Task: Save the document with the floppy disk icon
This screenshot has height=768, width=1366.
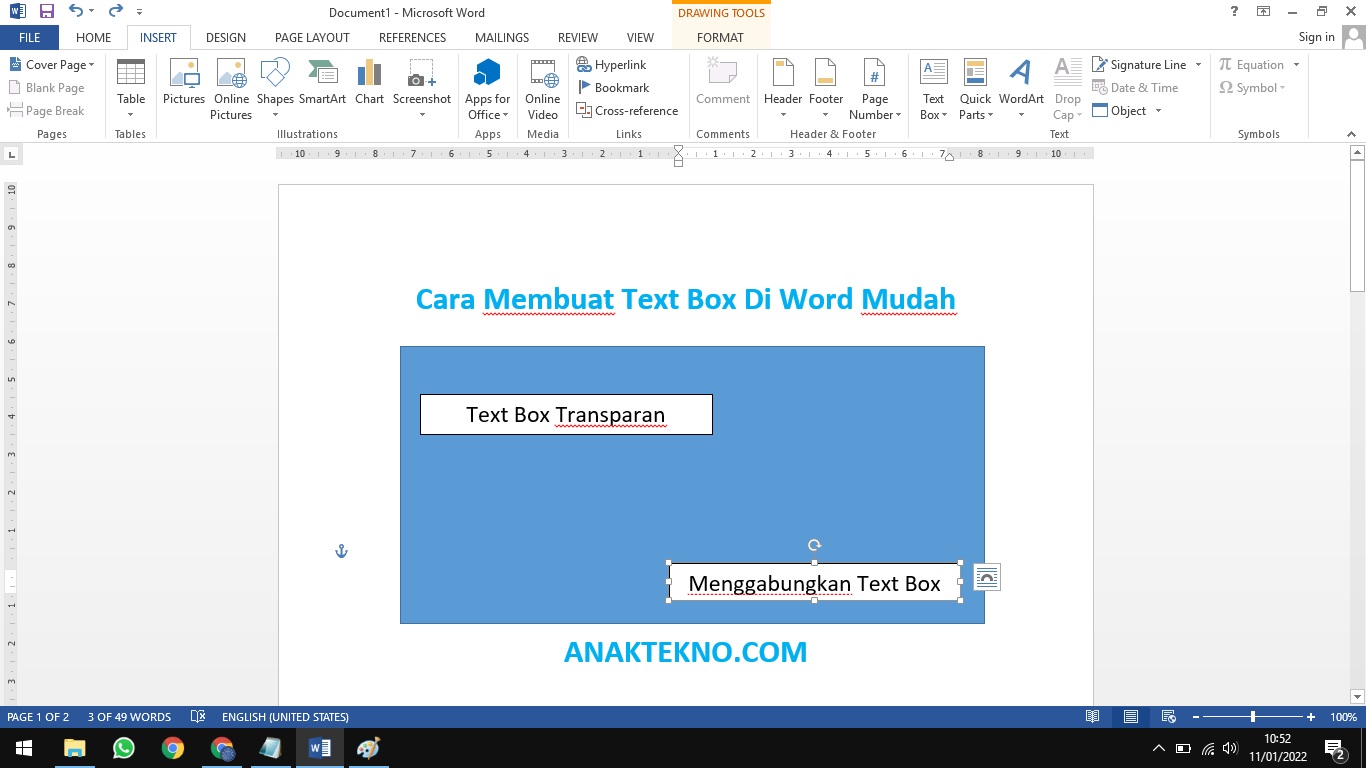Action: 47,12
